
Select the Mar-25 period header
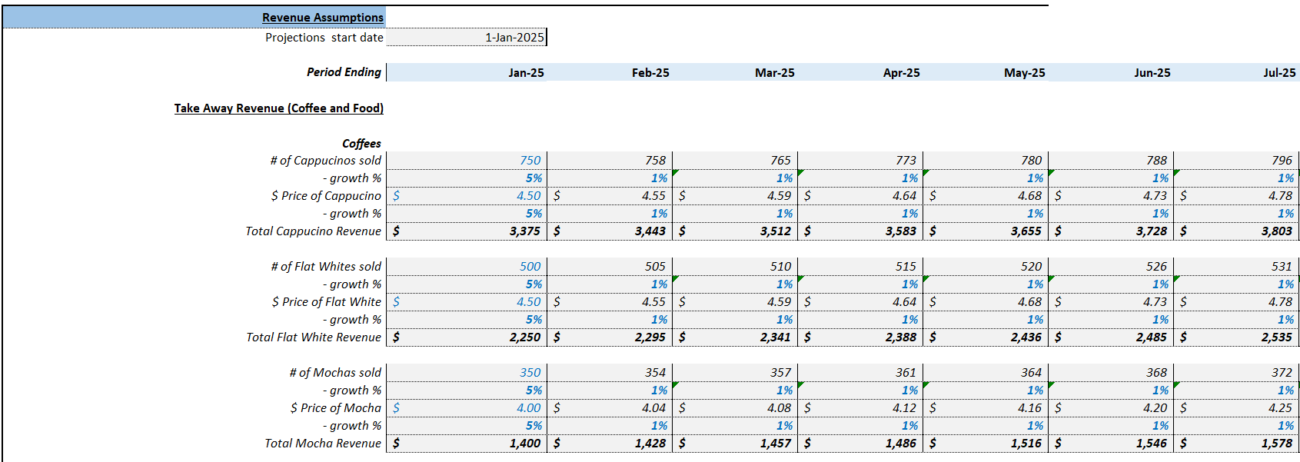pos(775,73)
